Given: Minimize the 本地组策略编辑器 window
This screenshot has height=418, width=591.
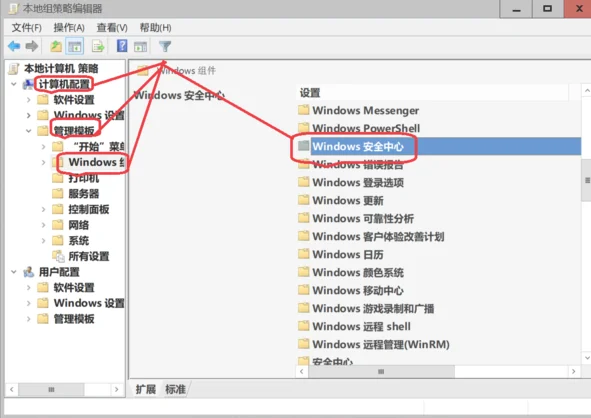Looking at the screenshot, I should point(516,9).
